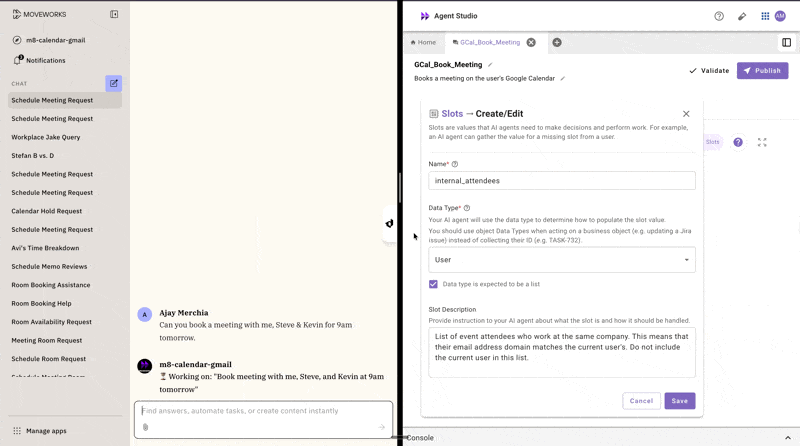Expand the Console panel chevron
Viewport: 800px width, 446px height.
click(788, 438)
